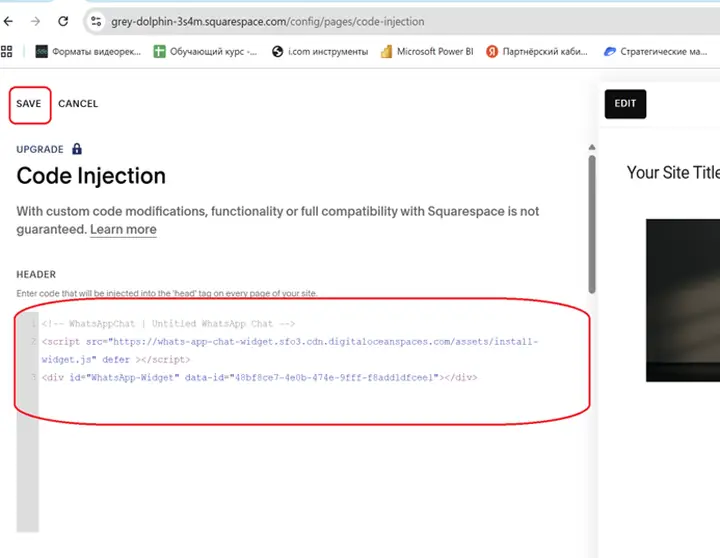Click the panel vertical scrollbar

[x=591, y=220]
